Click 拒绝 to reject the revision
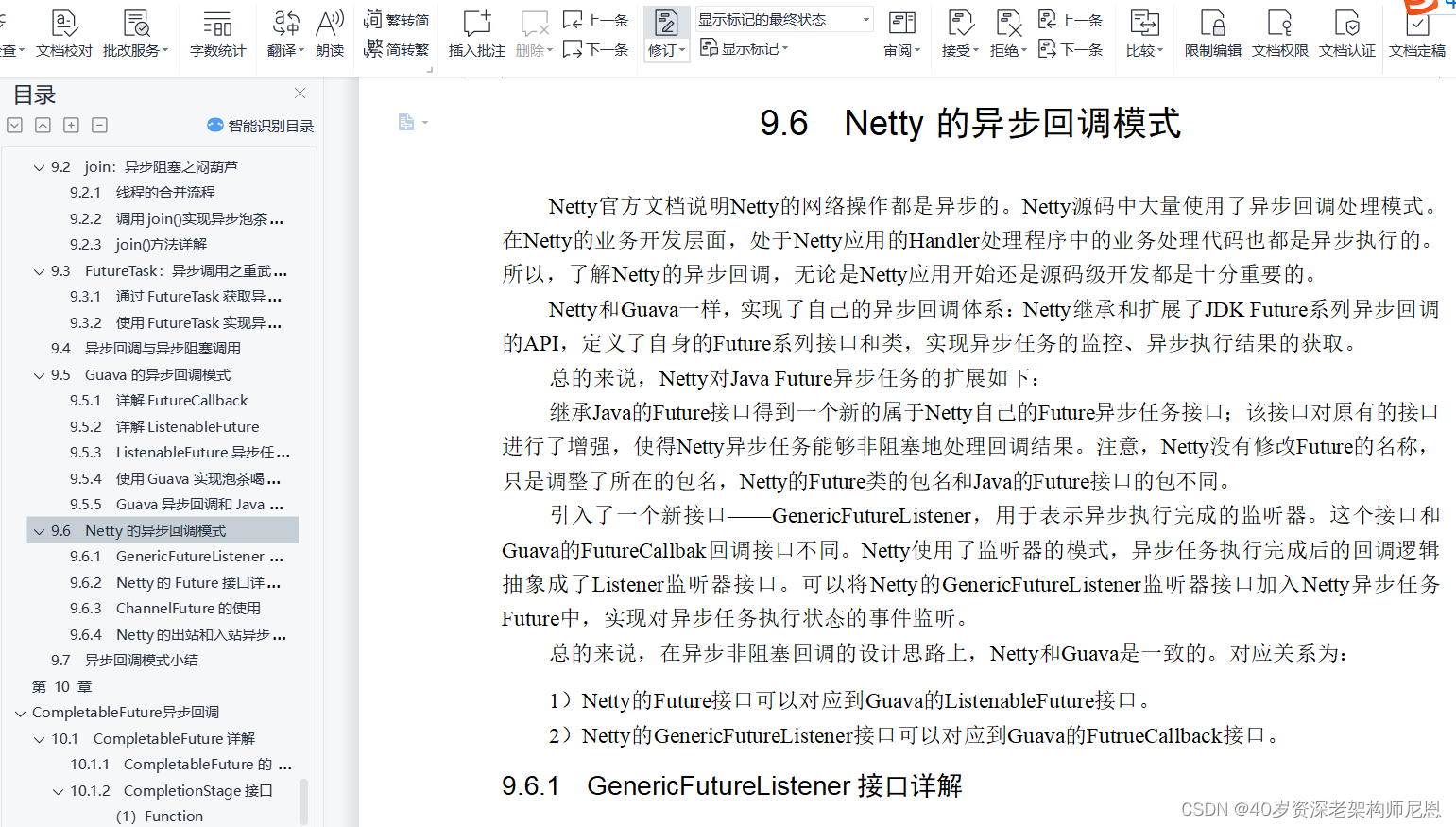 (x=1008, y=33)
